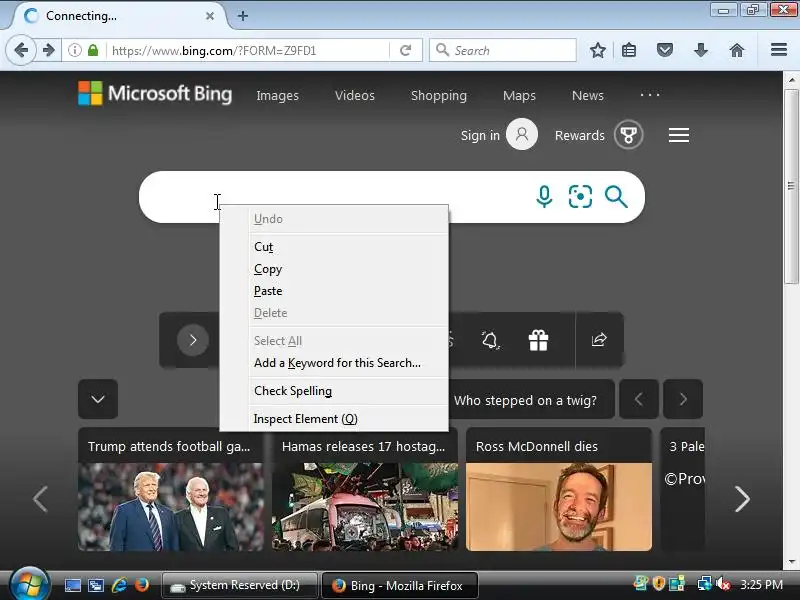Screen dimensions: 800x600
Task: Open Bing Videos link
Action: 355,95
